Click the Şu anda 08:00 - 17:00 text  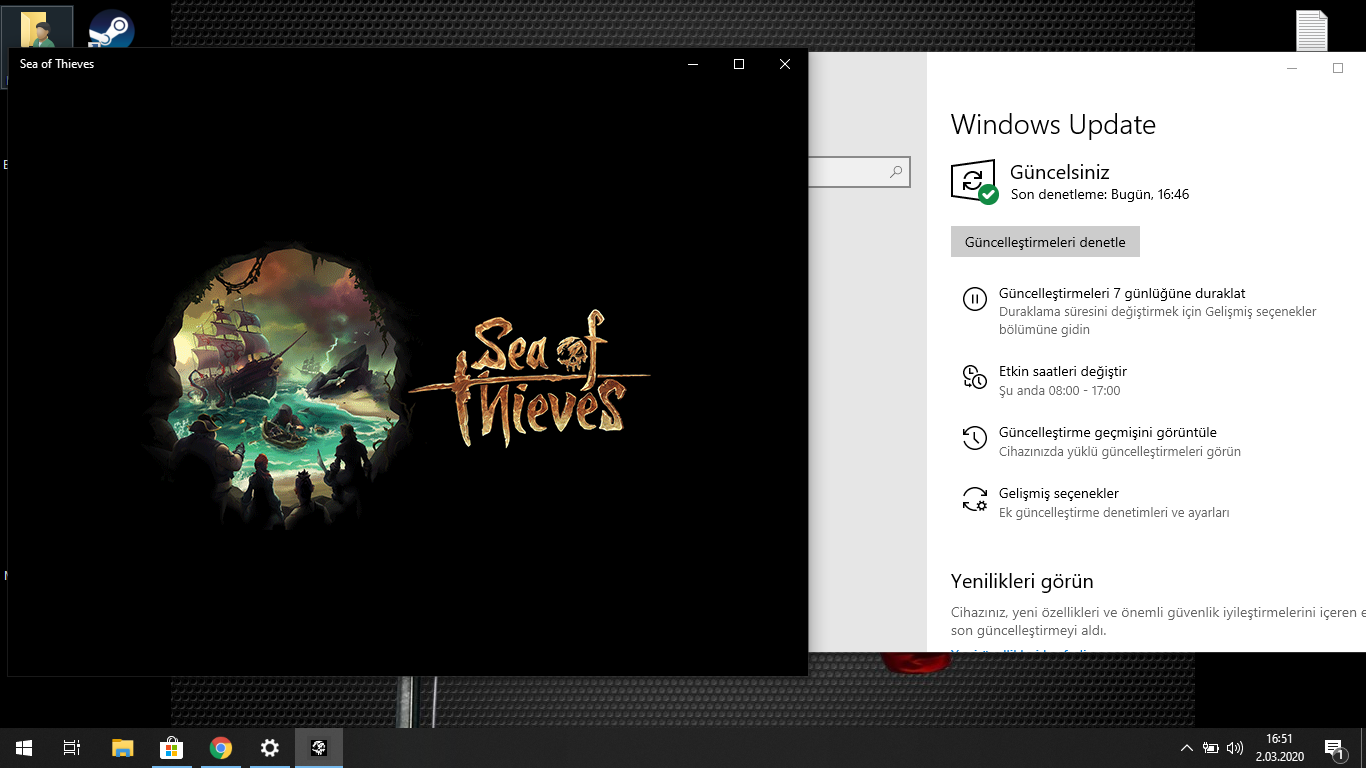[x=1060, y=391]
